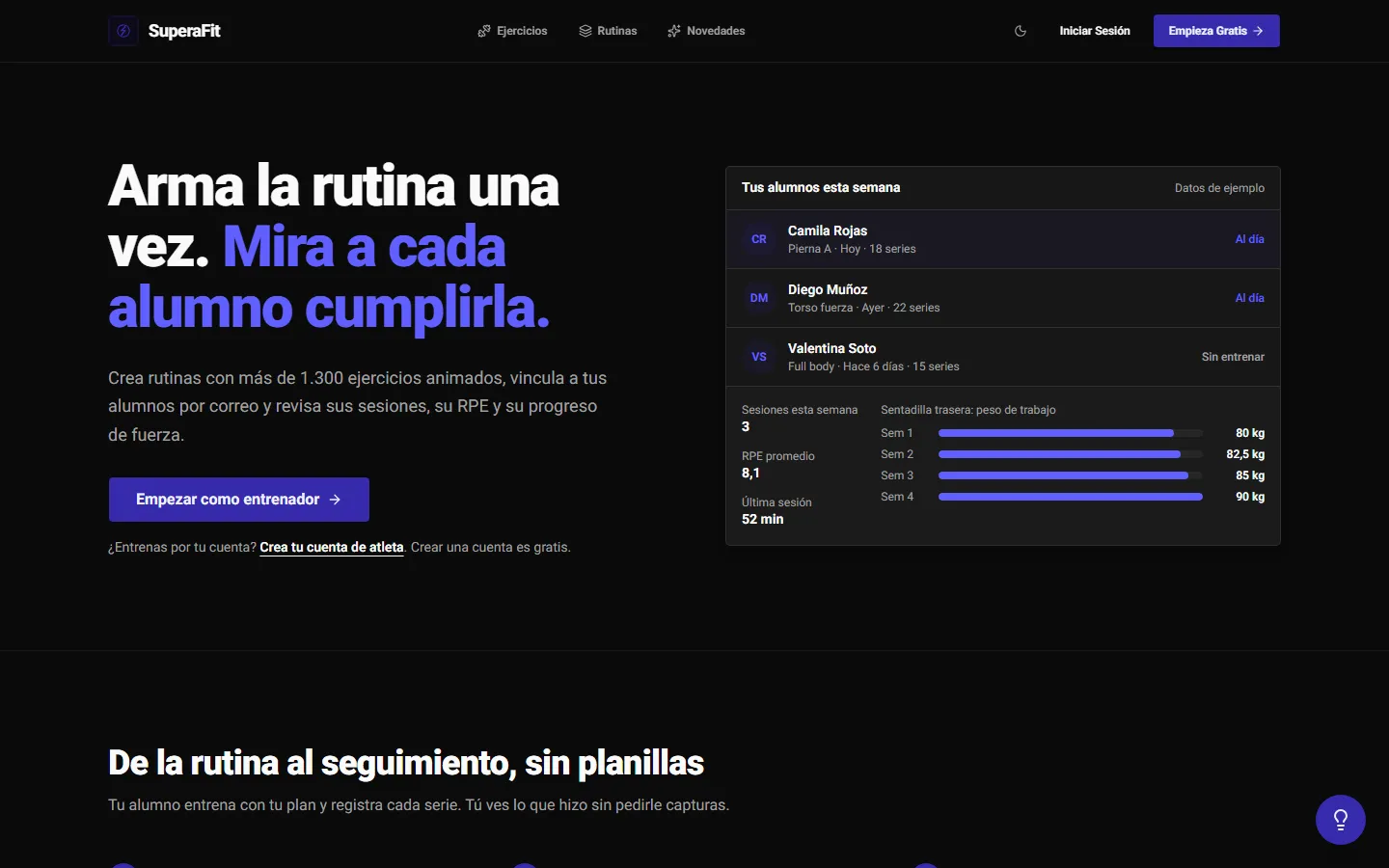Click Datos de ejemplo label
Viewport: 1389px width, 868px height.
tap(1219, 188)
